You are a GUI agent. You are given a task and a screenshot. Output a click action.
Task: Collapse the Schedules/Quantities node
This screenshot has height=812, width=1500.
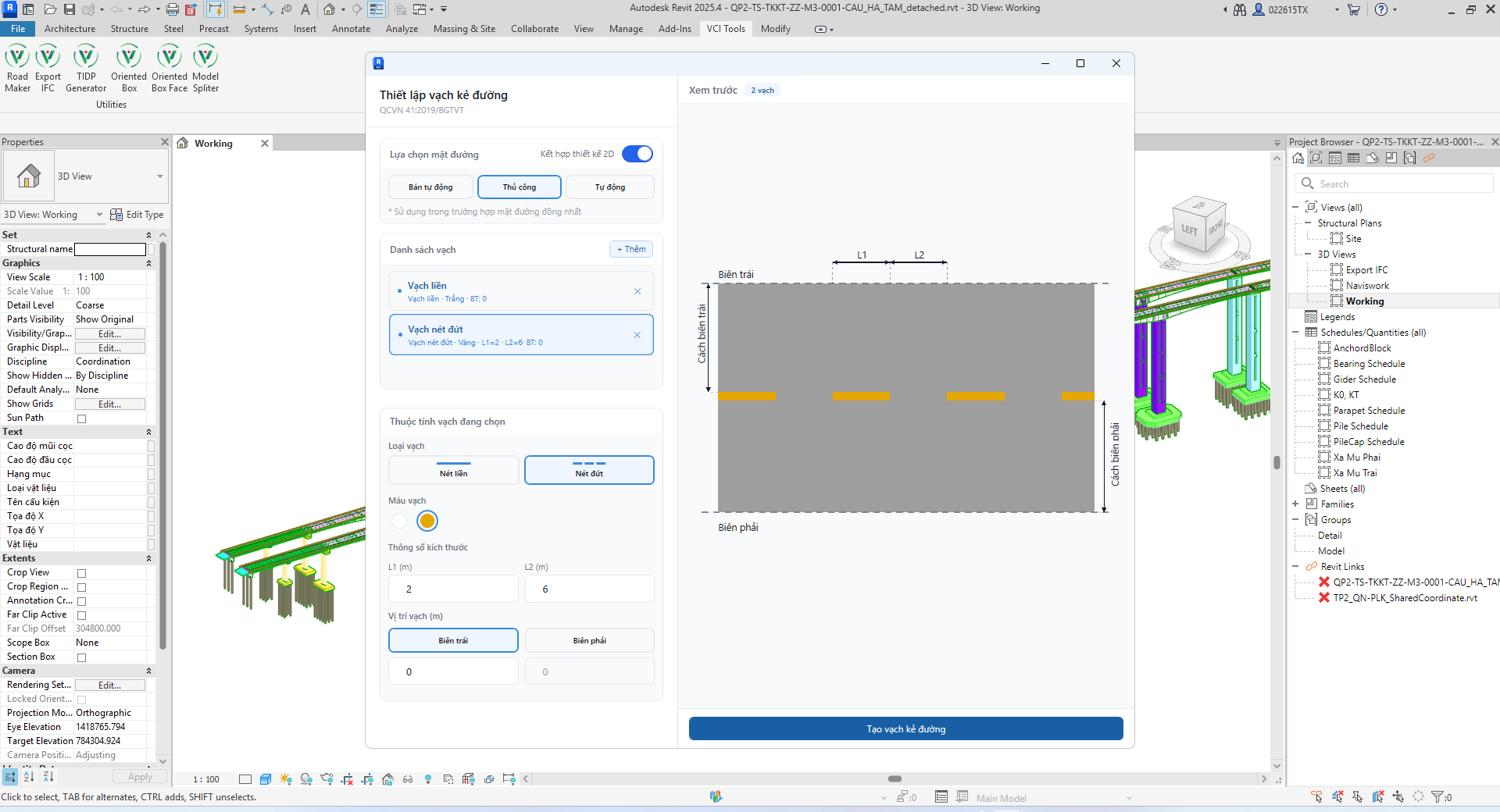tap(1295, 333)
